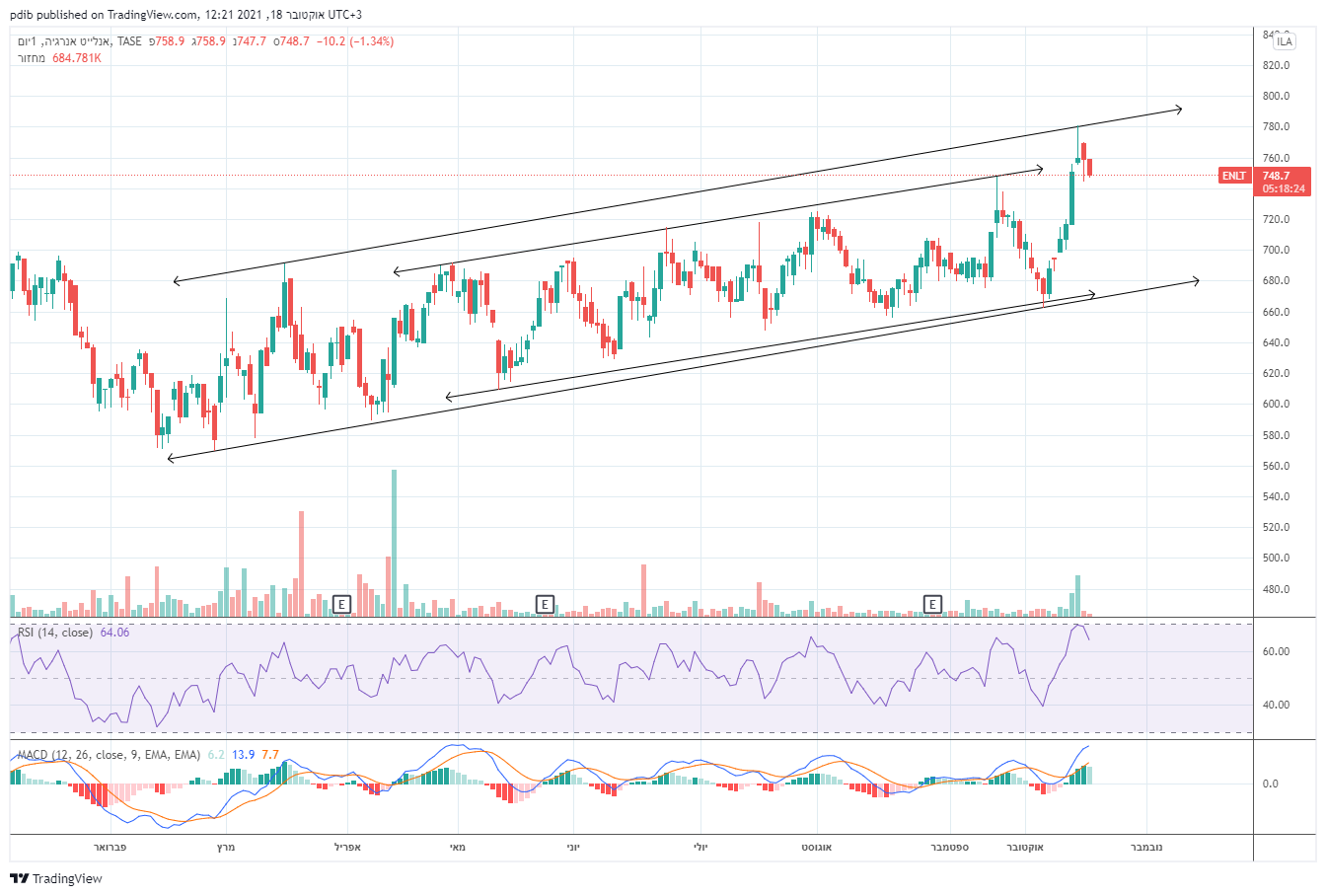The height and width of the screenshot is (896, 1326).
Task: Click the 'pdib published on TradingView.com' header
Action: tap(104, 15)
